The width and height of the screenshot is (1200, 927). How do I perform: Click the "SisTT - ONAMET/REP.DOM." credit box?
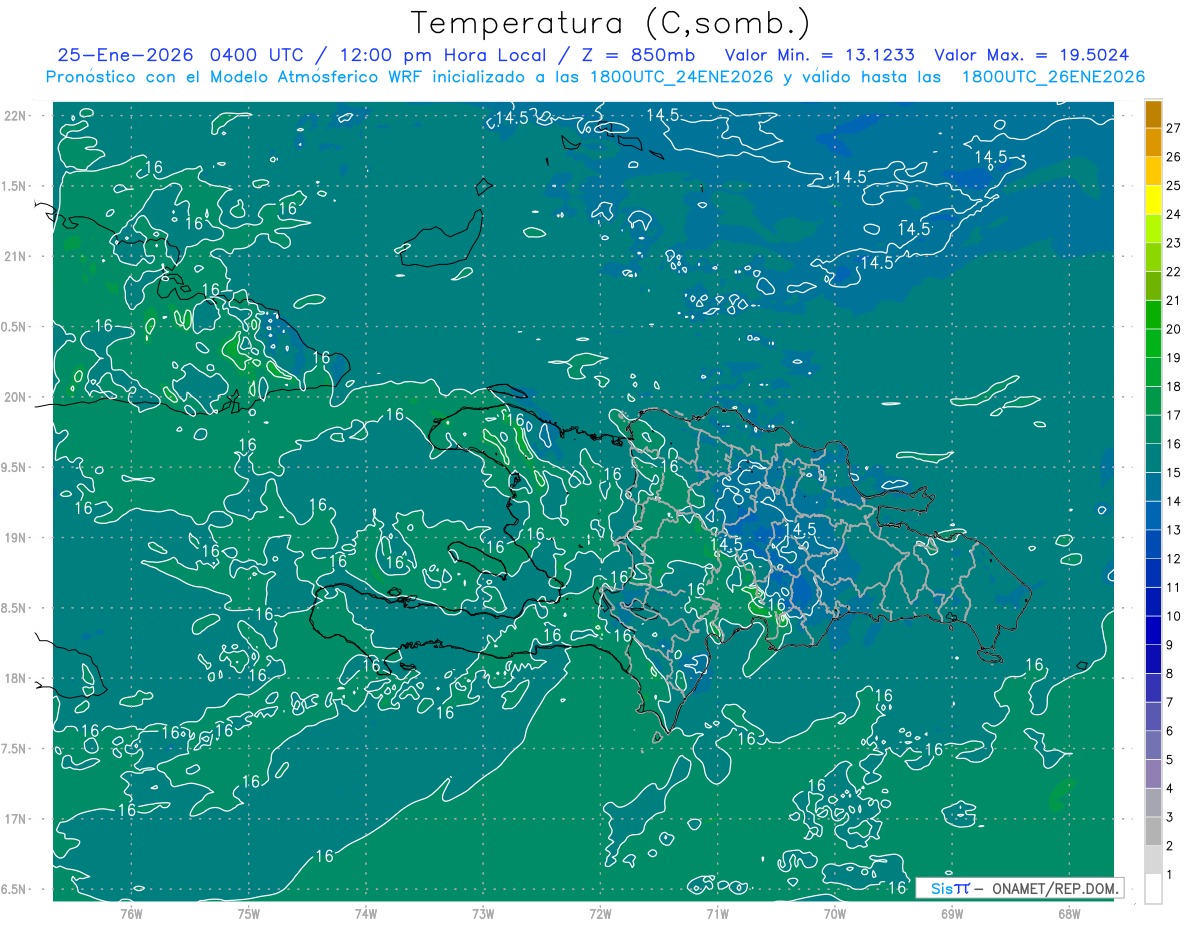tap(1019, 888)
